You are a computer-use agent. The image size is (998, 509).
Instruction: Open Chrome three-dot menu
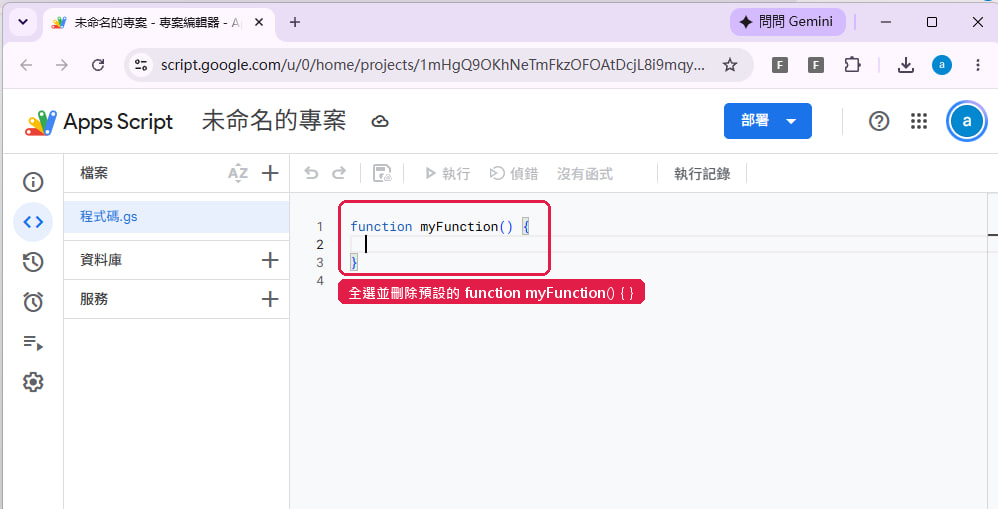point(978,65)
